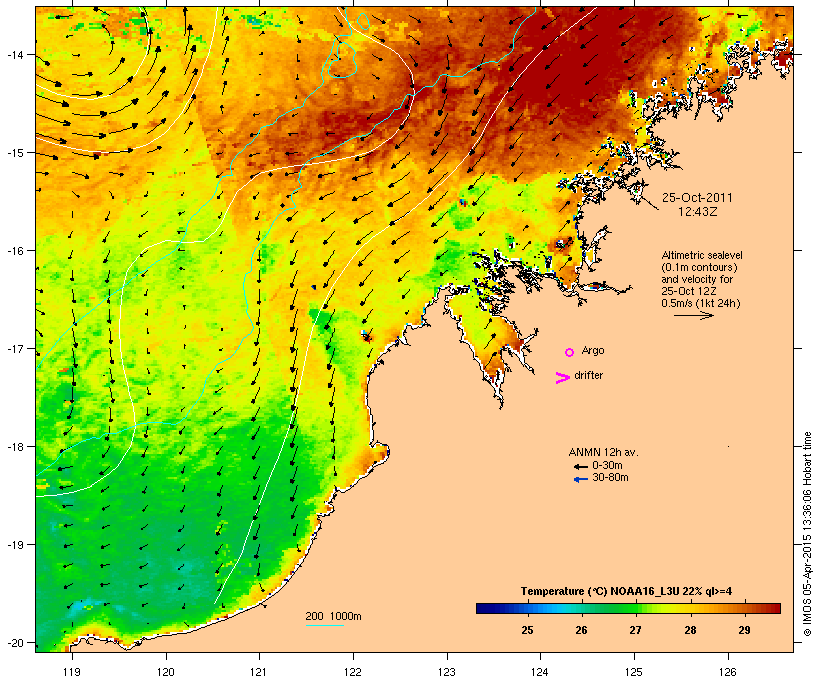Click the dark blue end of the colorbar

tap(482, 608)
